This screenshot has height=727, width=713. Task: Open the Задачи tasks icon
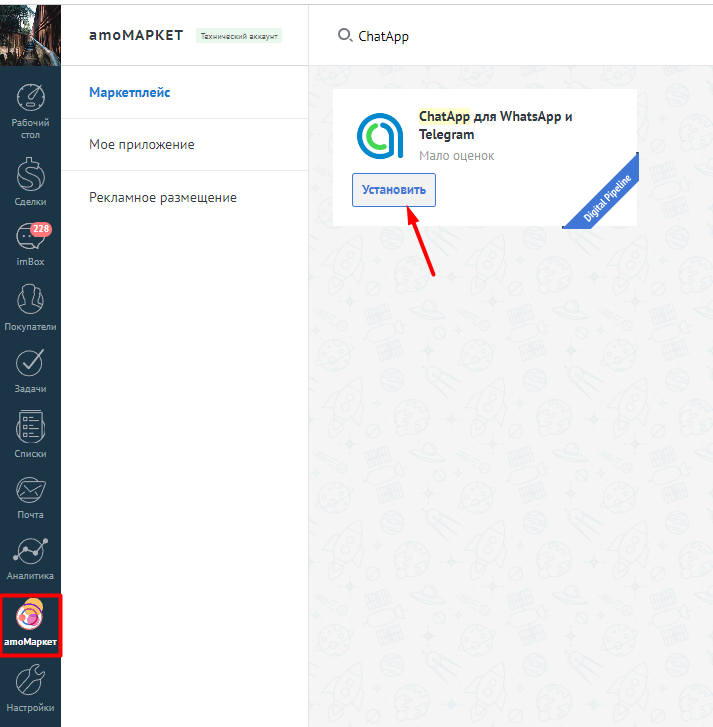30,368
